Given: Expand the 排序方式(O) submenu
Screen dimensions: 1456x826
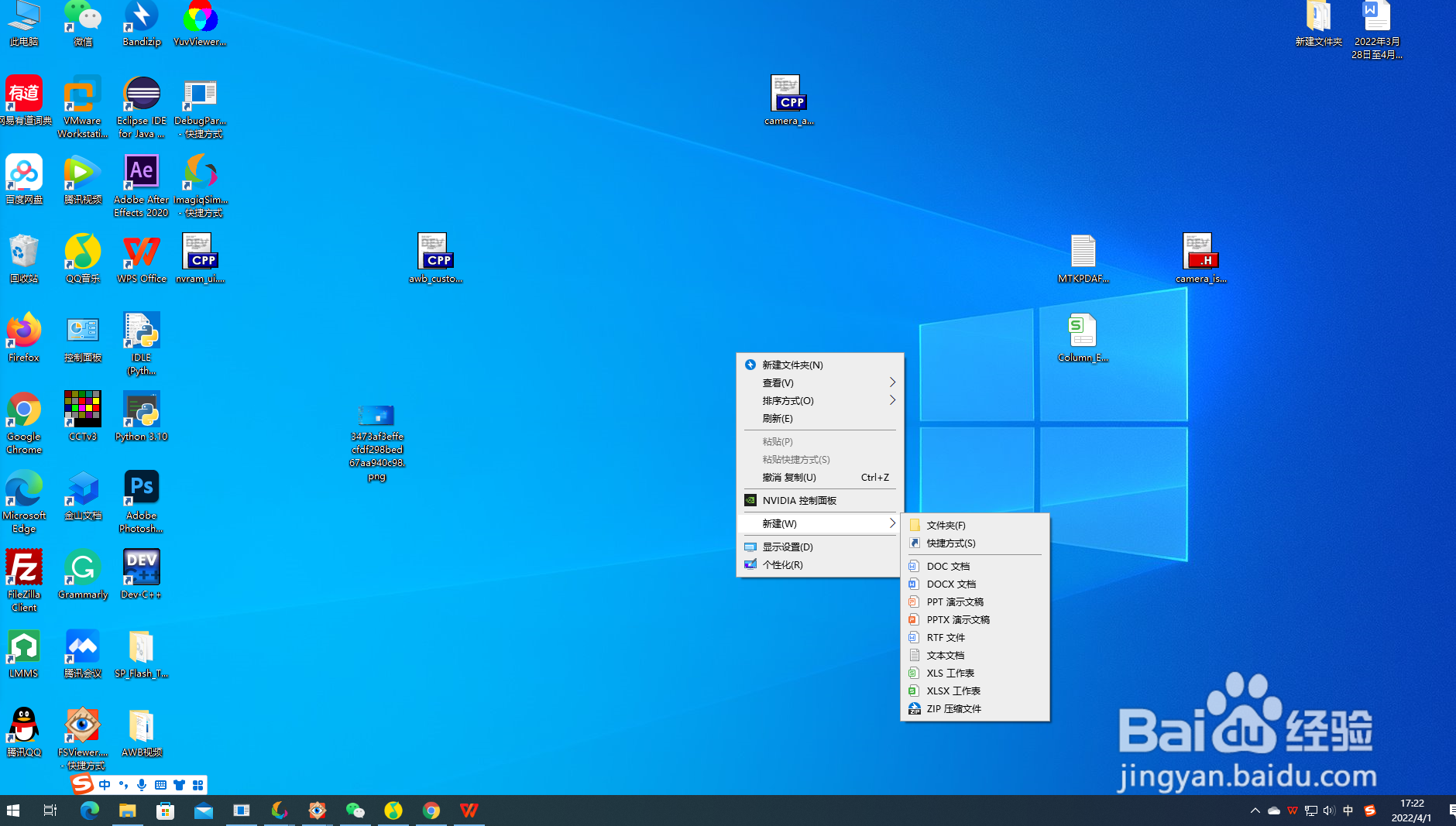Looking at the screenshot, I should pos(819,400).
